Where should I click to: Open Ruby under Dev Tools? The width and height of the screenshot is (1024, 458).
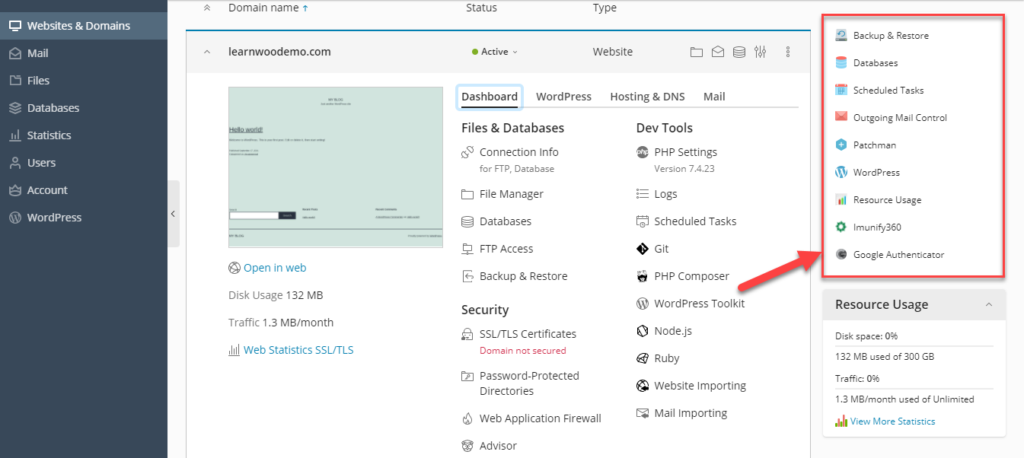tap(667, 359)
